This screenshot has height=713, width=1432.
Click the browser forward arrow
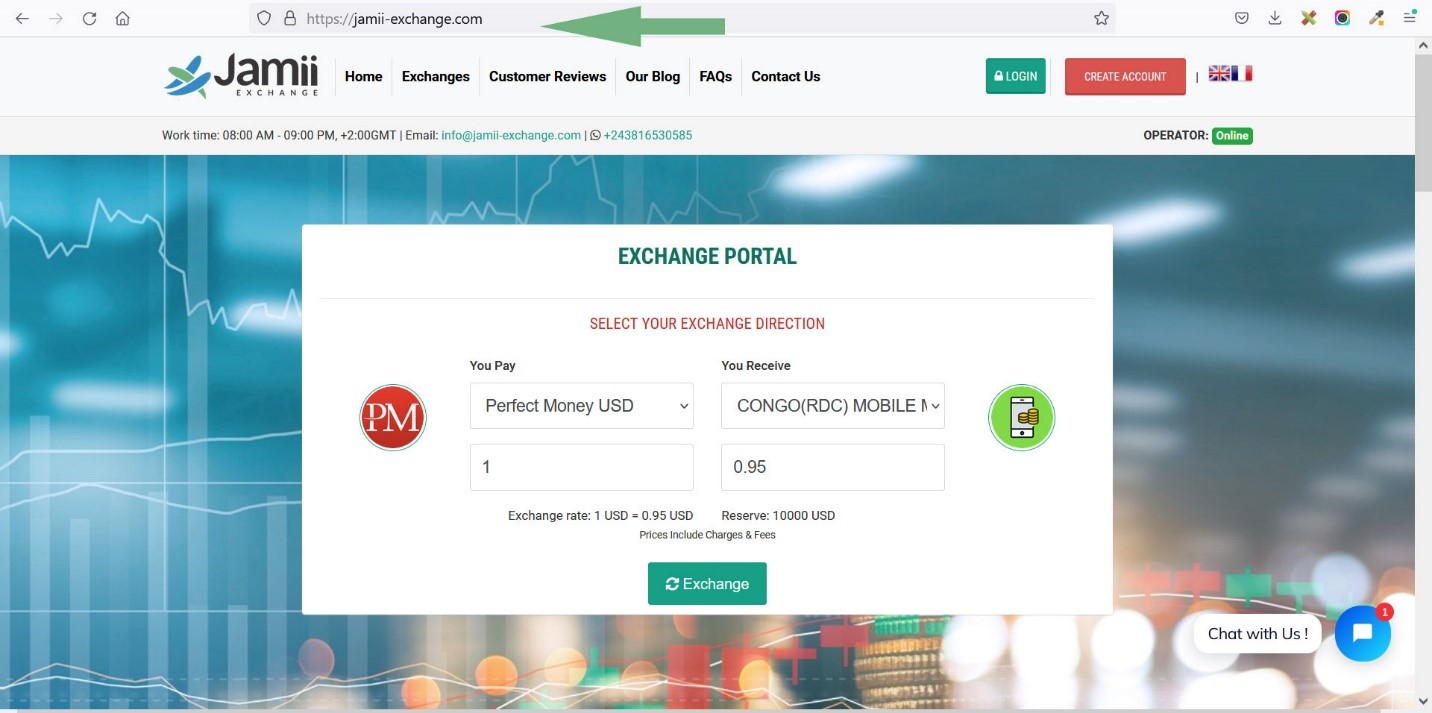pos(56,18)
